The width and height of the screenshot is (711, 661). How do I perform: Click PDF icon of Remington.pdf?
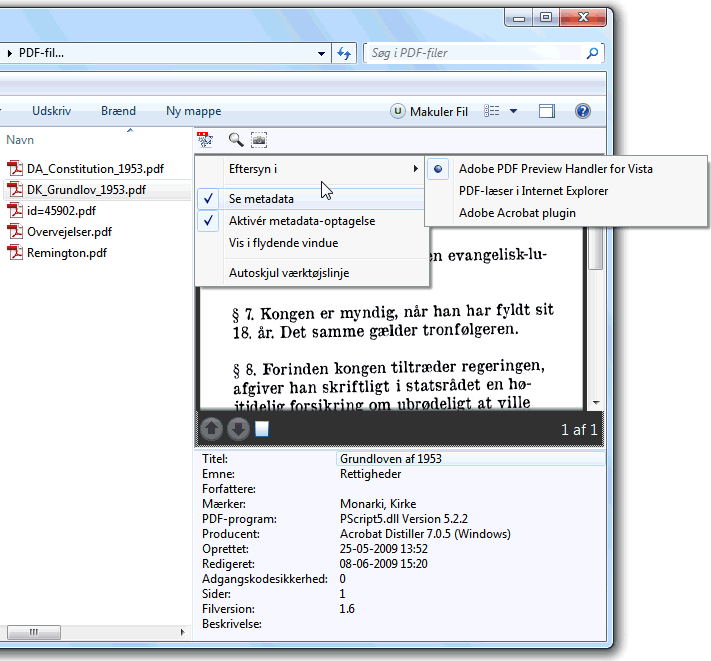pyautogui.click(x=15, y=253)
